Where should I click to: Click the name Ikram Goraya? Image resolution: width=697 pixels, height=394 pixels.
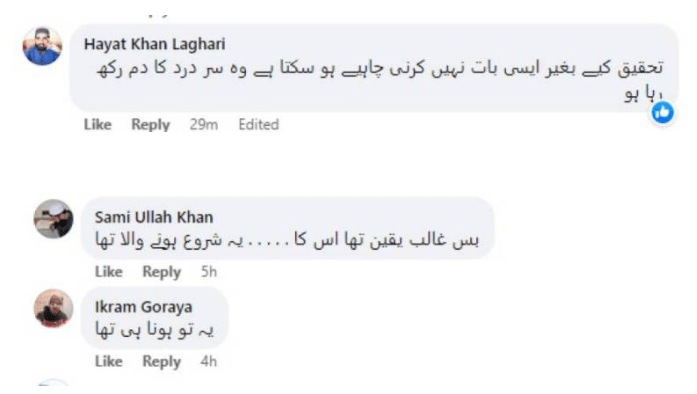coord(143,307)
